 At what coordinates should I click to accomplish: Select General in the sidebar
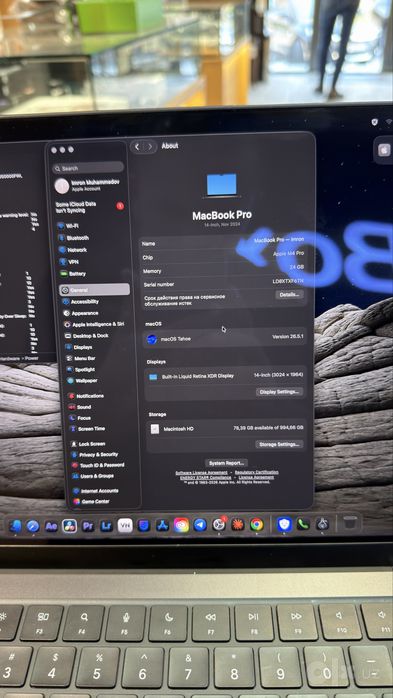click(x=94, y=290)
